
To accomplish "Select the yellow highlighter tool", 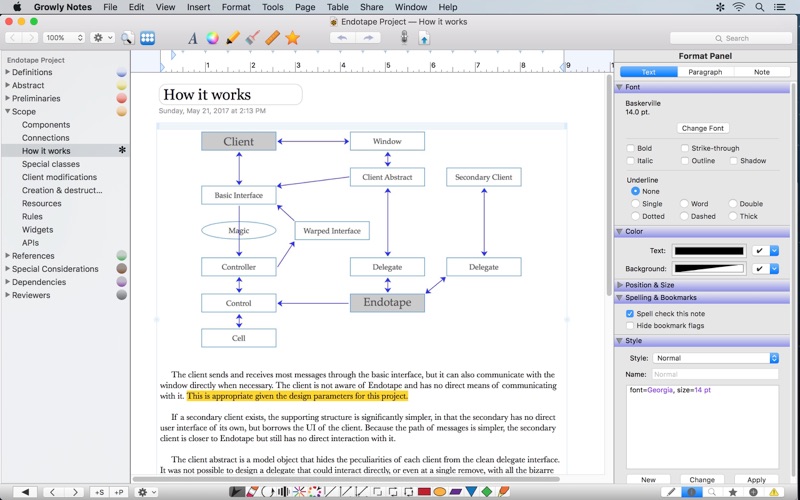I will click(x=232, y=38).
